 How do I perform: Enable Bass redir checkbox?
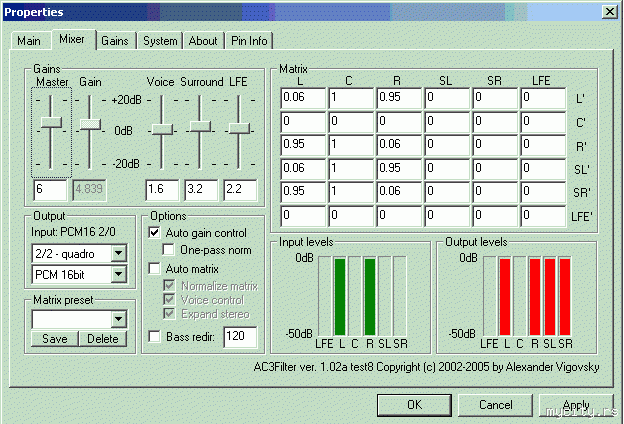pyautogui.click(x=154, y=336)
